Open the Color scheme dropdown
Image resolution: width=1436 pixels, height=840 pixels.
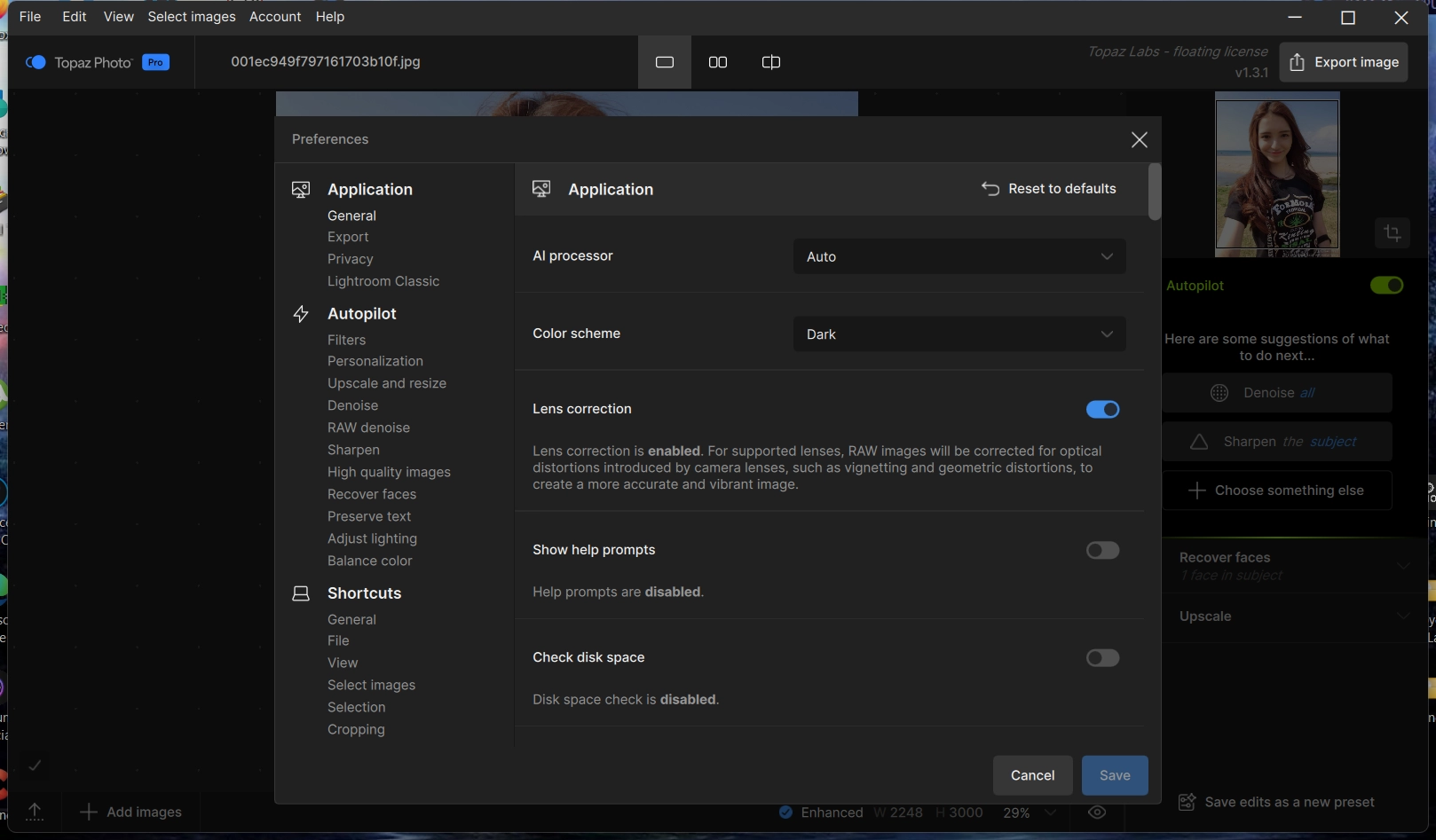(x=959, y=334)
